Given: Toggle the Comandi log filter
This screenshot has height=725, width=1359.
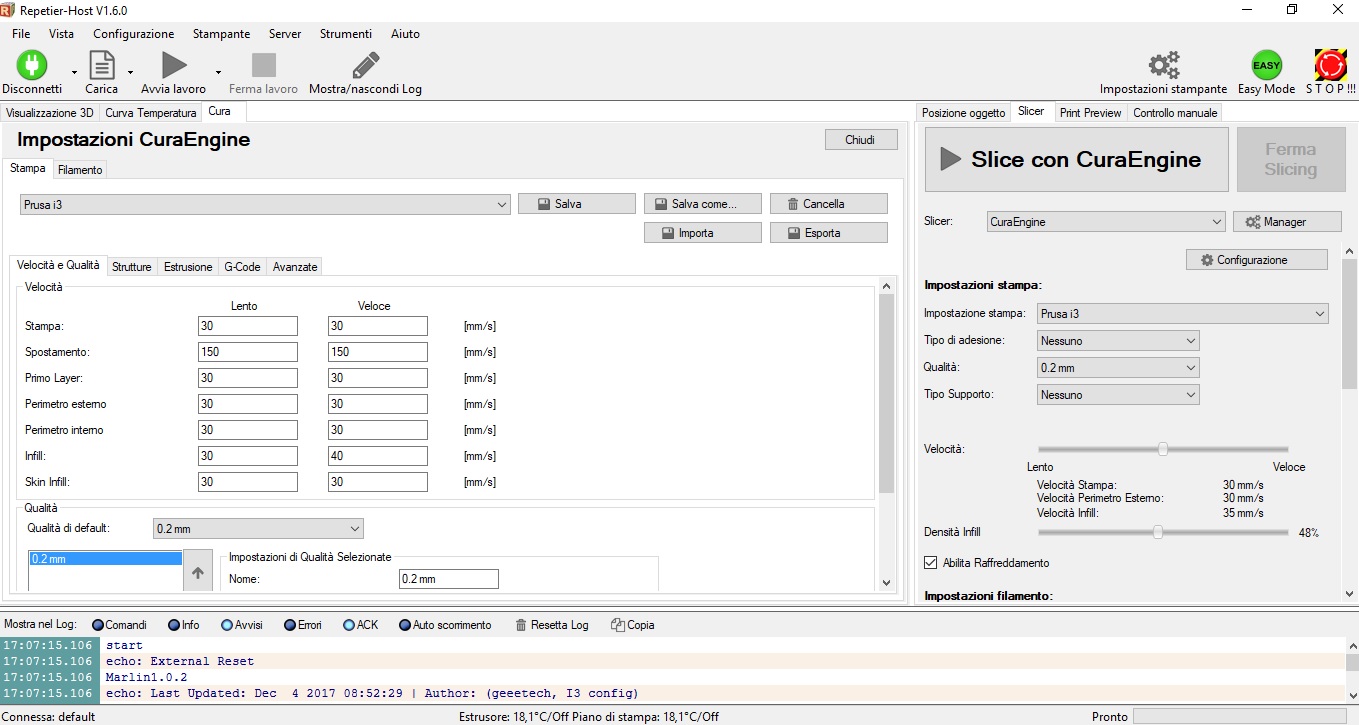Looking at the screenshot, I should [x=98, y=625].
